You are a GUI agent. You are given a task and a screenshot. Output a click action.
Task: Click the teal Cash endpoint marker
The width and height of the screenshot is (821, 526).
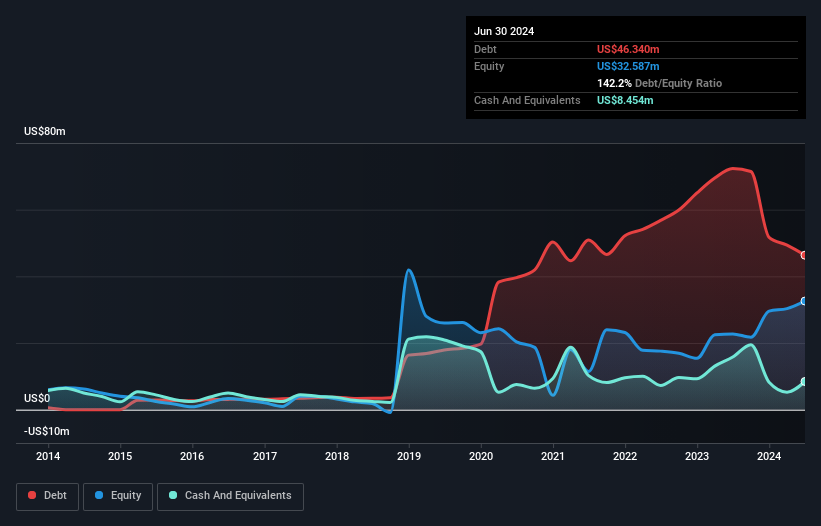coord(804,382)
